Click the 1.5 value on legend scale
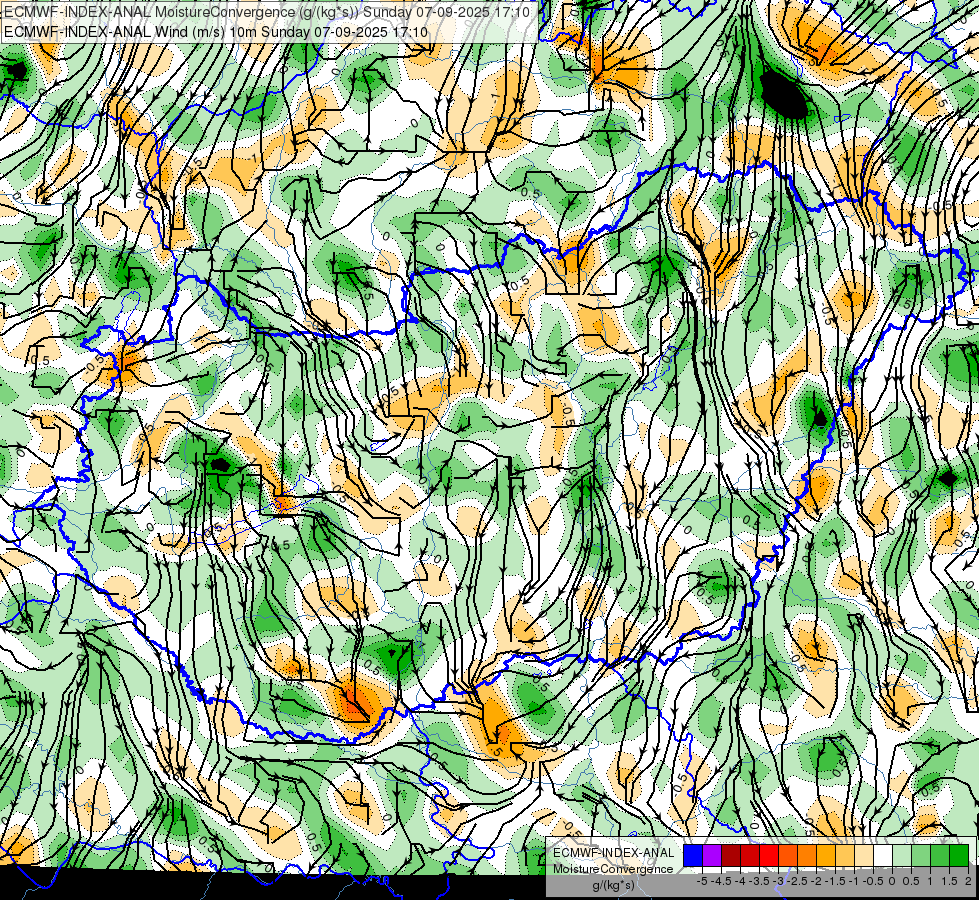This screenshot has height=900, width=979. click(949, 881)
